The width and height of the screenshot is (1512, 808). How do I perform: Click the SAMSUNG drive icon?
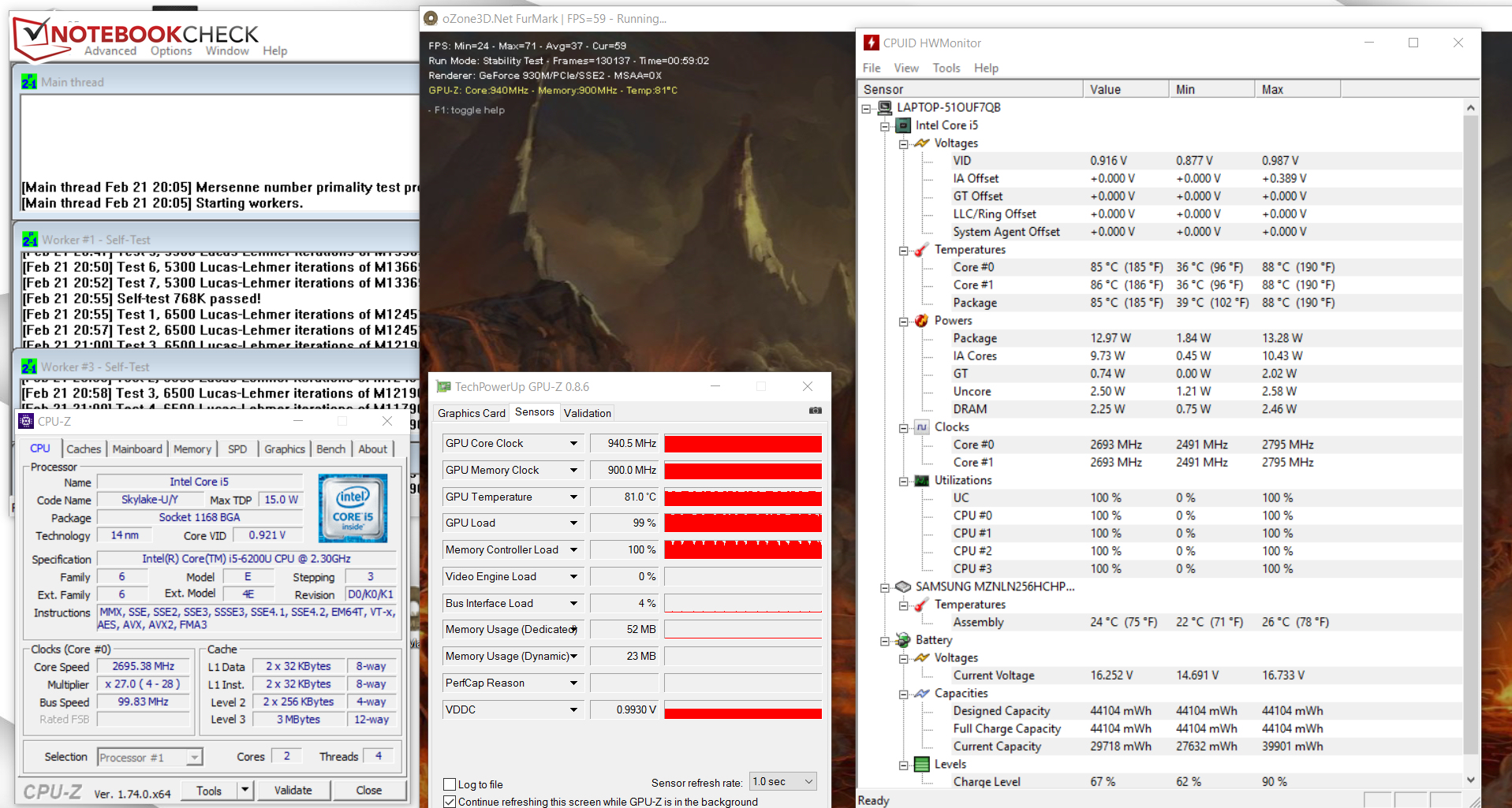coord(903,586)
